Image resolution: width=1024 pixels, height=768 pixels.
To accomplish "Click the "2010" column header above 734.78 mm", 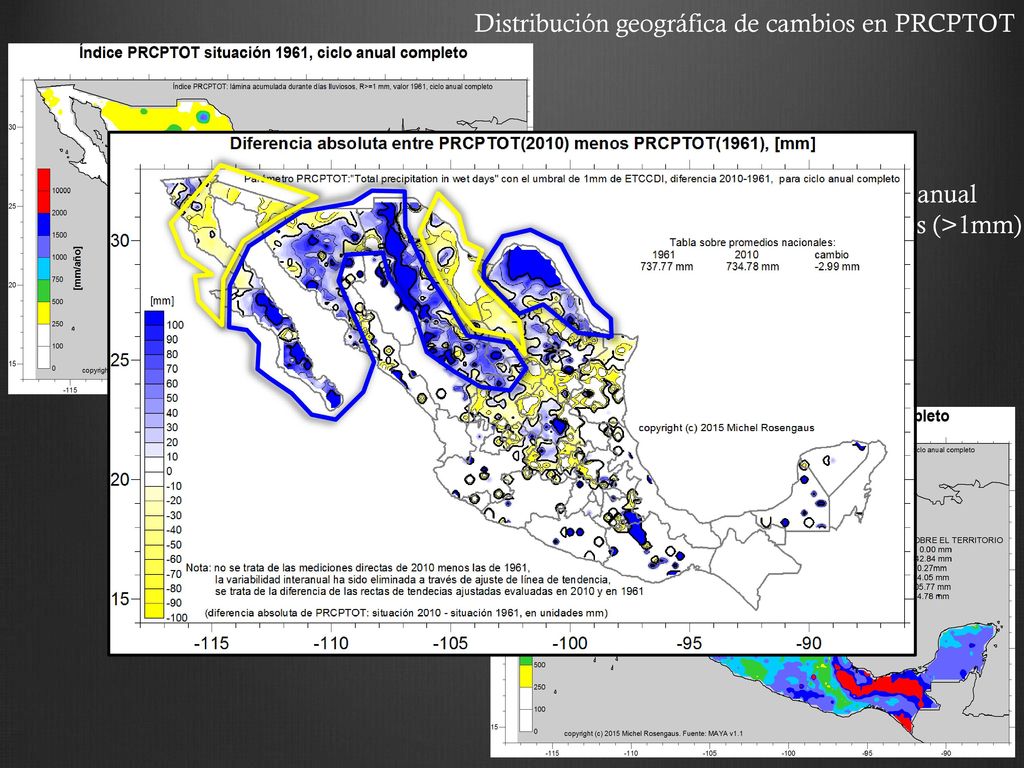I will coord(746,255).
